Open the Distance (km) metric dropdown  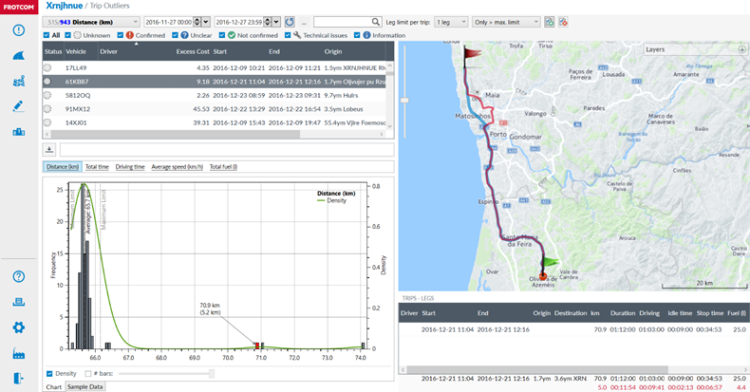click(x=91, y=22)
